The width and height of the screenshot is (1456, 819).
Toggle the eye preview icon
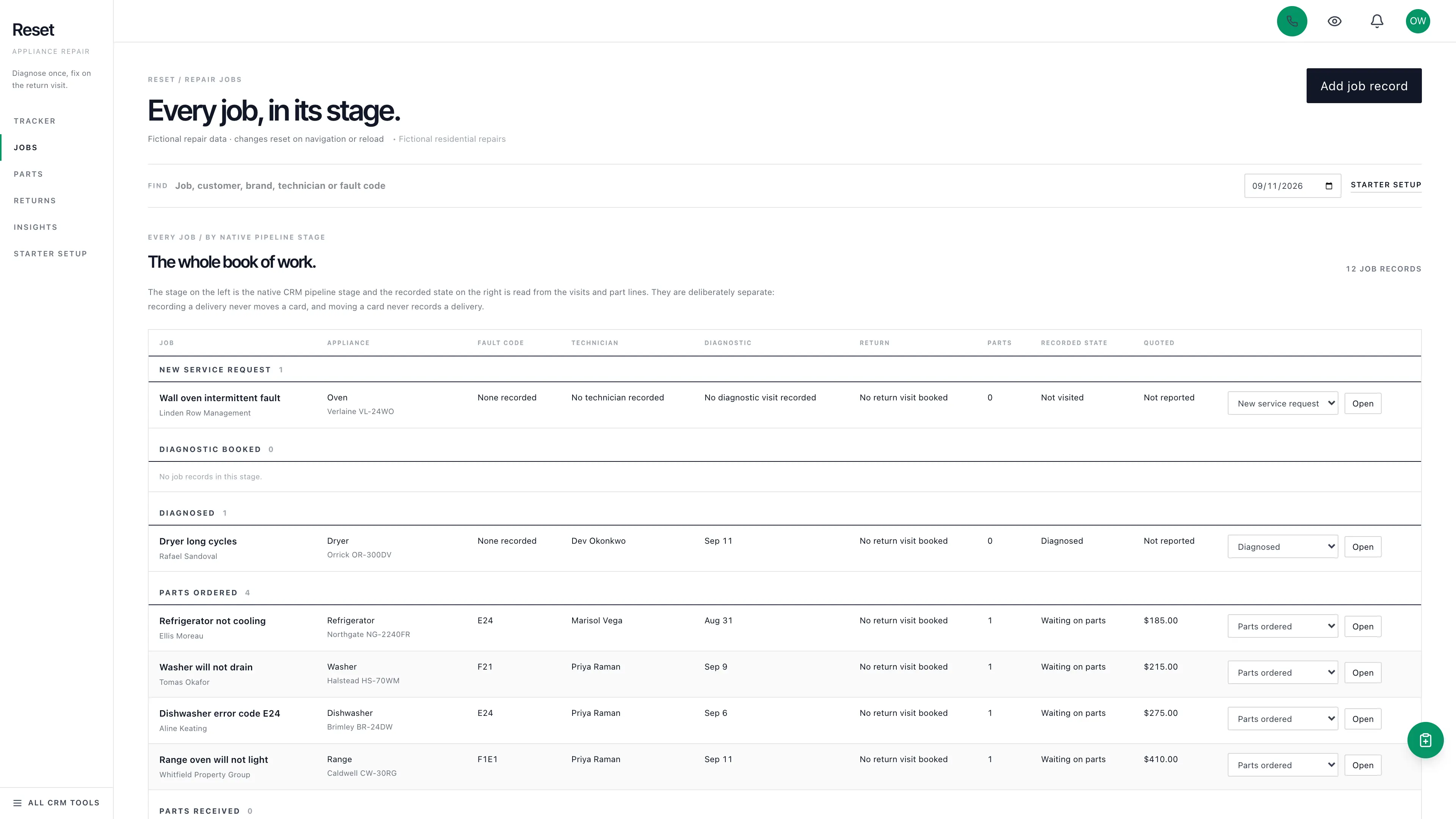(x=1335, y=21)
